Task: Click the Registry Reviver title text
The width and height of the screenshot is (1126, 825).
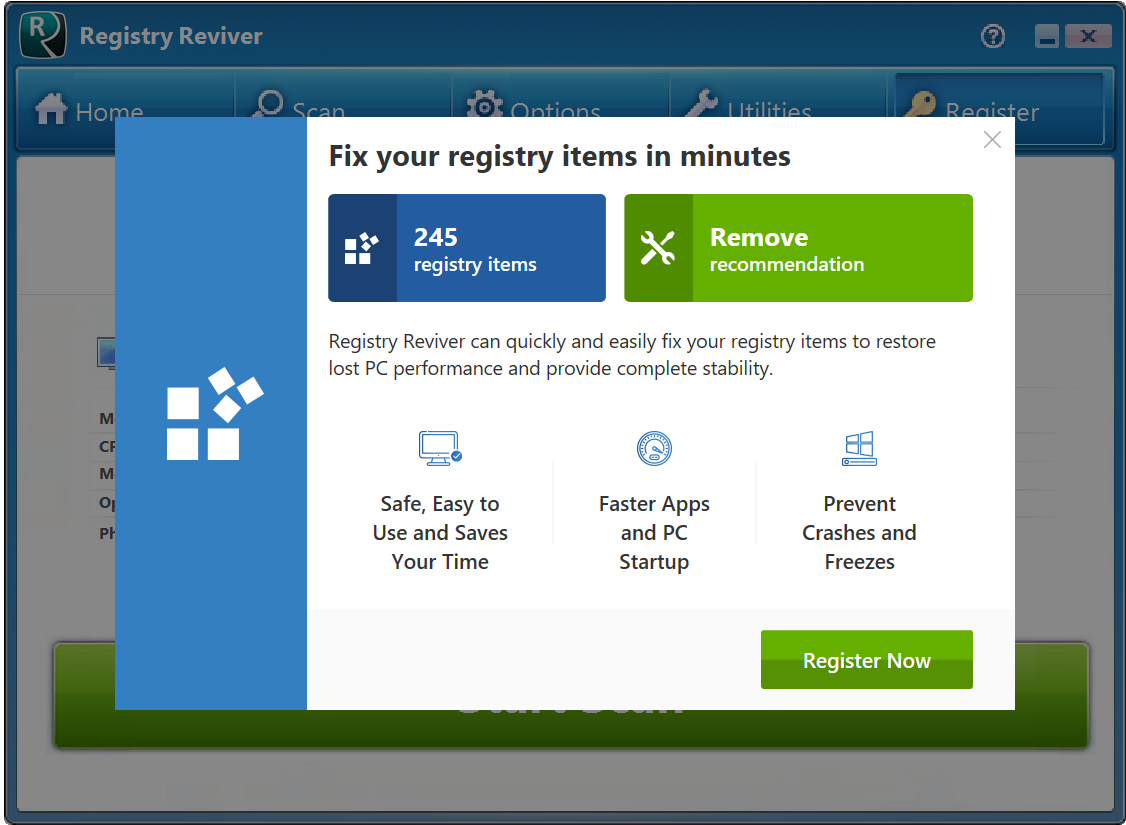Action: pos(171,36)
